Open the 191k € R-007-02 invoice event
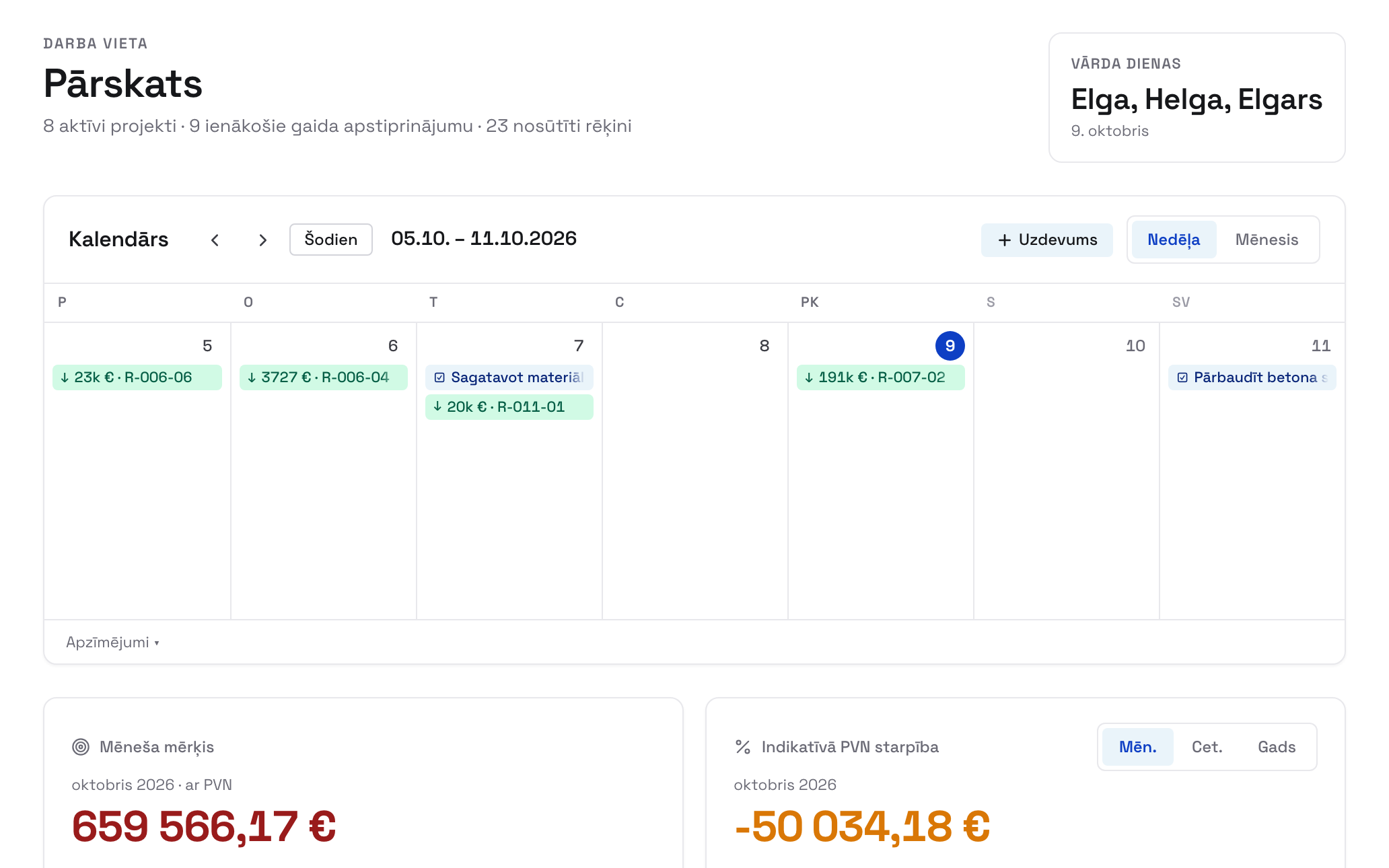This screenshot has width=1389, height=868. [881, 377]
